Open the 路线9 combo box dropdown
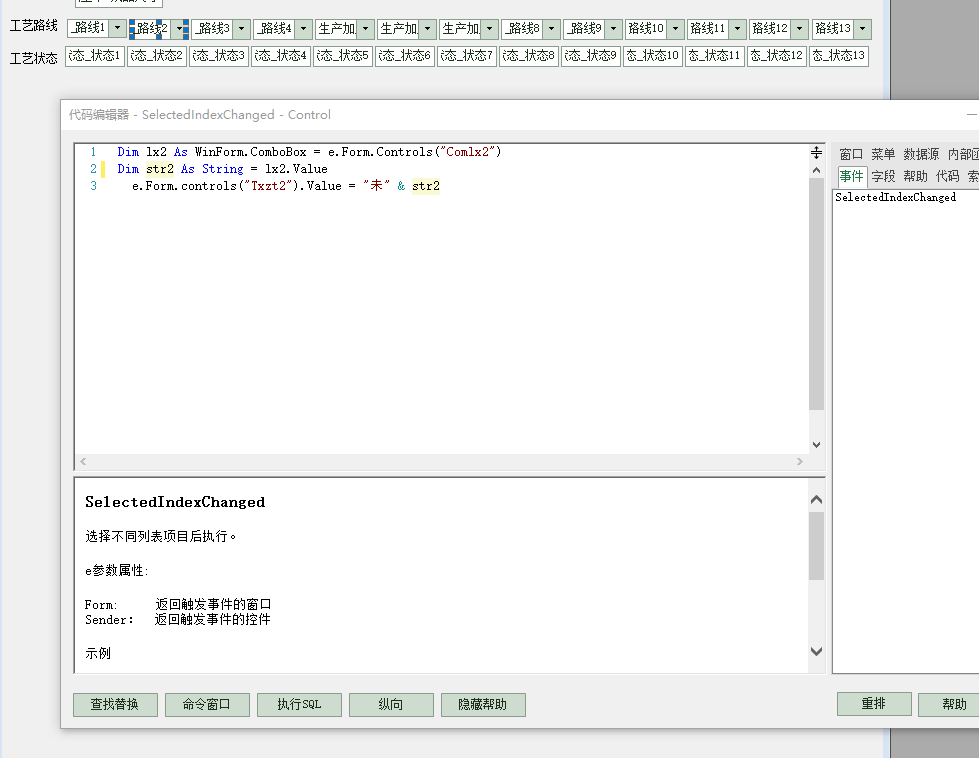The height and width of the screenshot is (758, 979). point(613,29)
